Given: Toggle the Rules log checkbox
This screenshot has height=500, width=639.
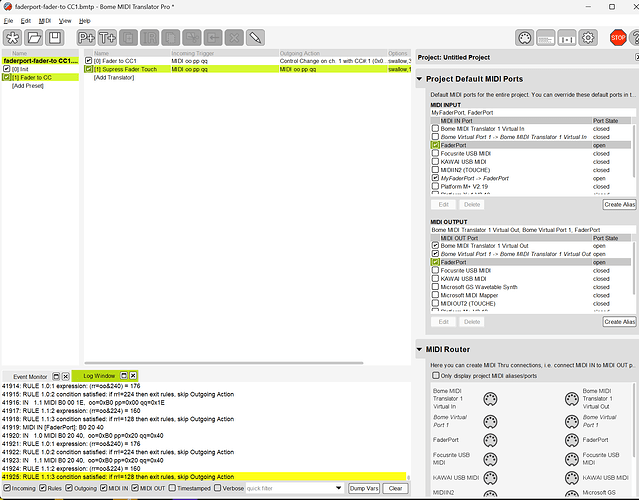Looking at the screenshot, I should tap(43, 488).
